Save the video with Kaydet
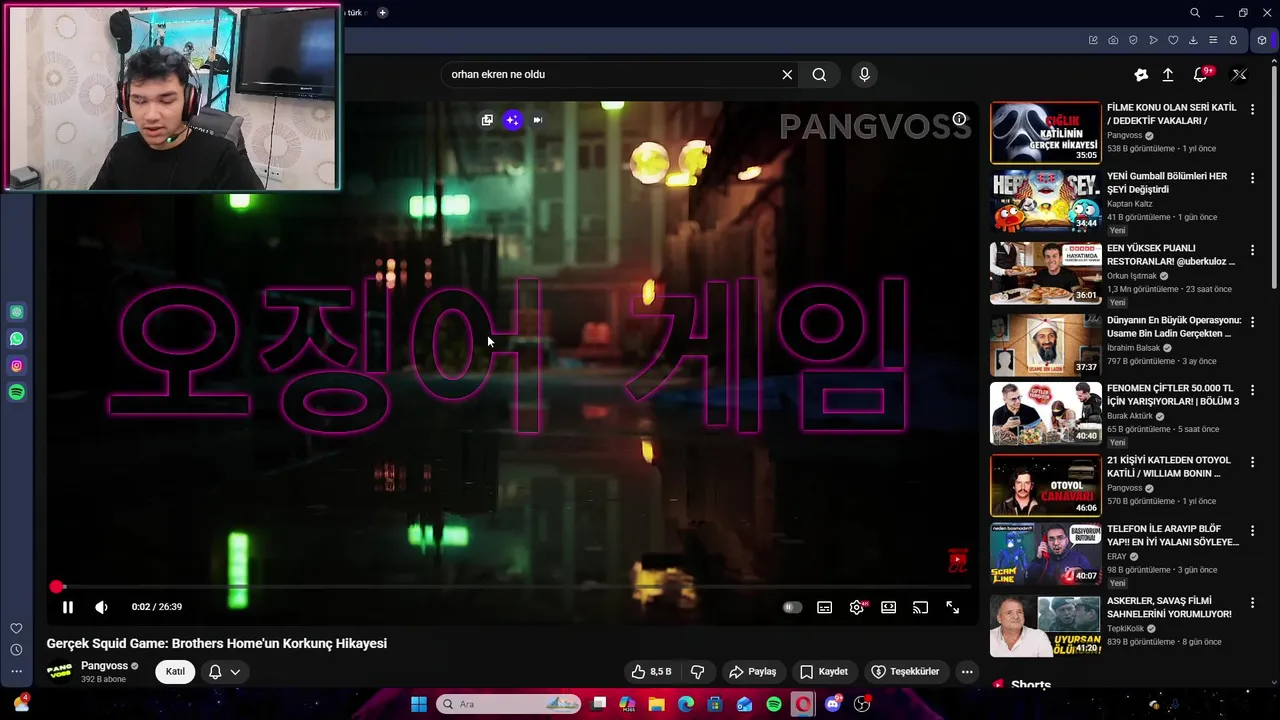The image size is (1280, 720). point(823,672)
